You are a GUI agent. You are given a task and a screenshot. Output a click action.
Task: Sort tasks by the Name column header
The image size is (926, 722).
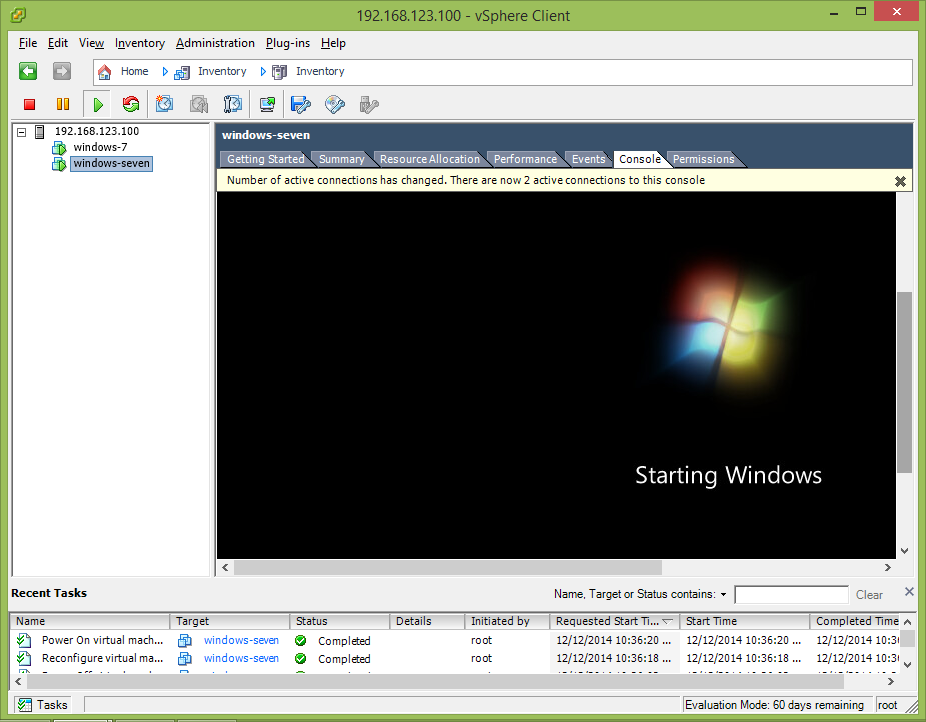90,621
